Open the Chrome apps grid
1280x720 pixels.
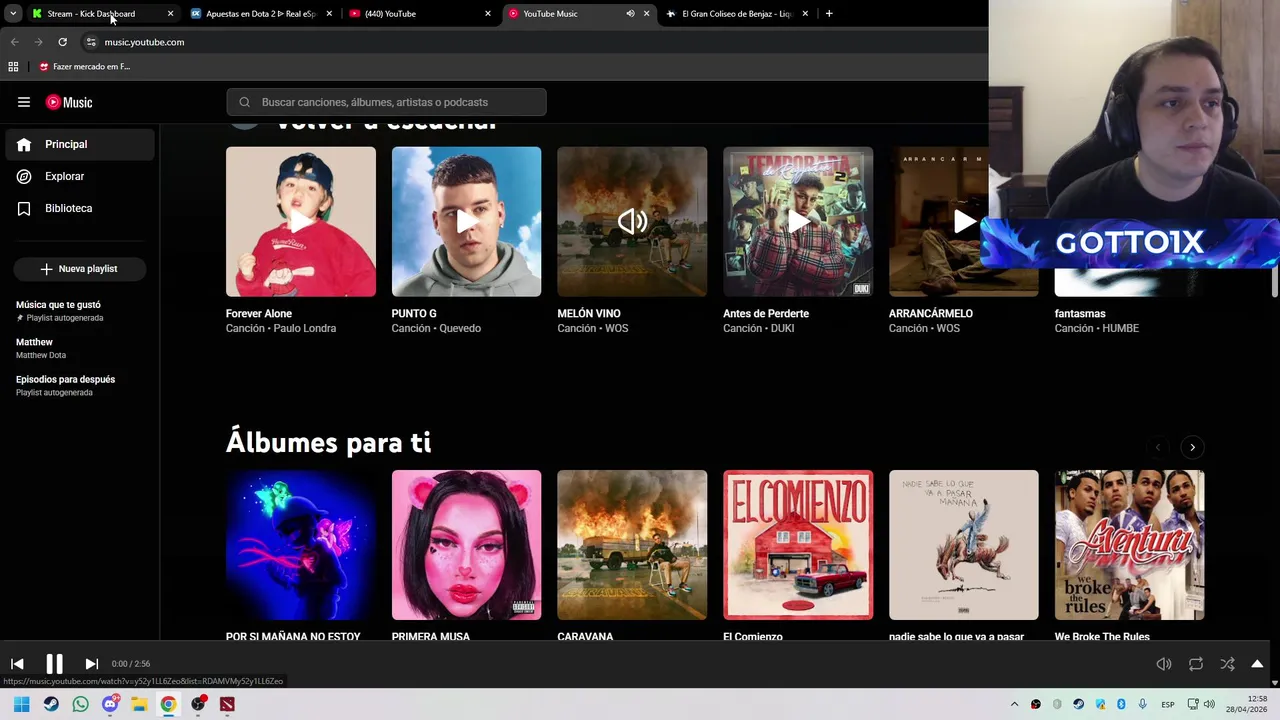[13, 67]
